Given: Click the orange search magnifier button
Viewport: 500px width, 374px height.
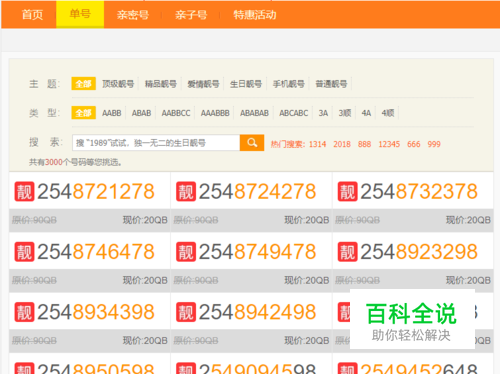Looking at the screenshot, I should point(252,143).
